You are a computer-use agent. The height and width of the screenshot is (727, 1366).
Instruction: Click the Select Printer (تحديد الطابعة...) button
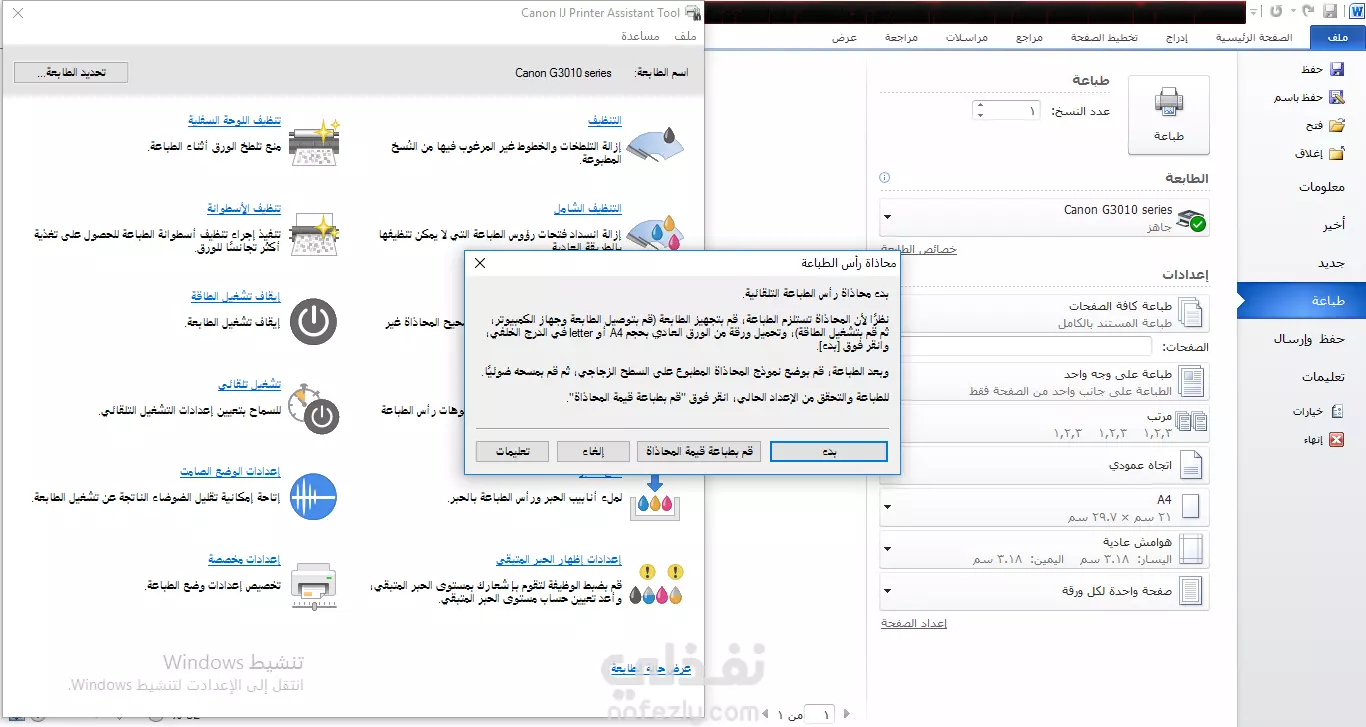[71, 73]
